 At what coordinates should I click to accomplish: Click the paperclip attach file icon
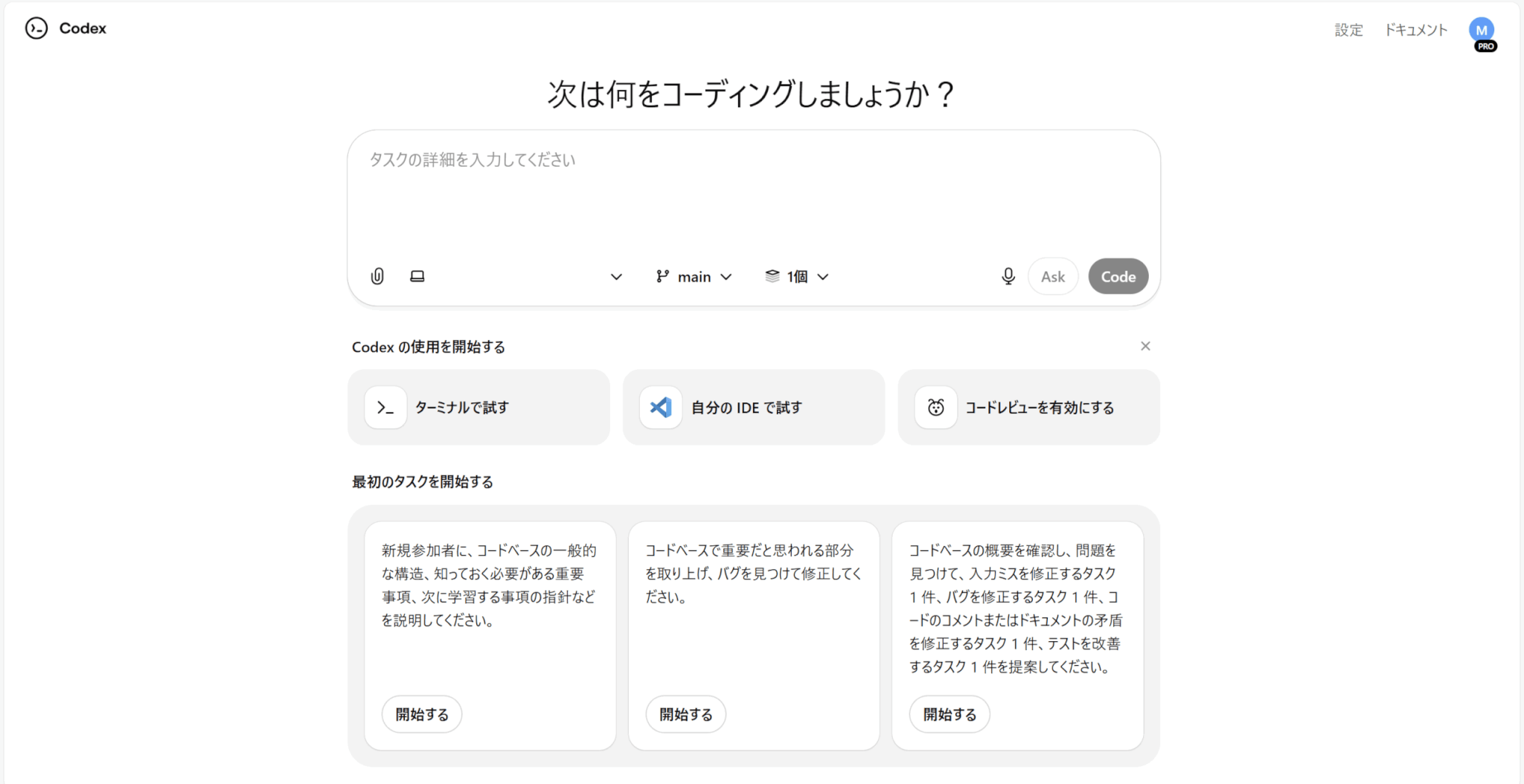(x=377, y=277)
